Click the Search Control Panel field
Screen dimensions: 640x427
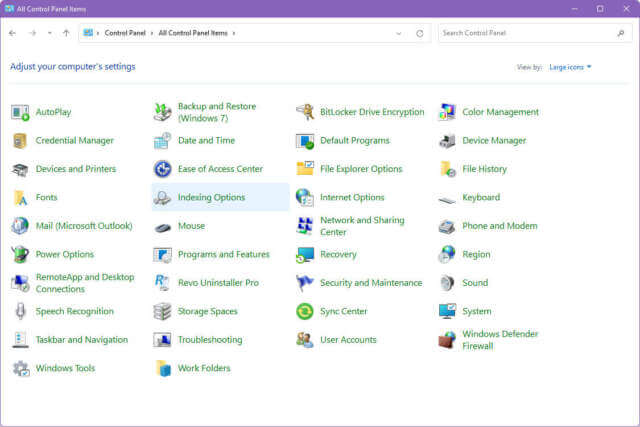[x=535, y=33]
